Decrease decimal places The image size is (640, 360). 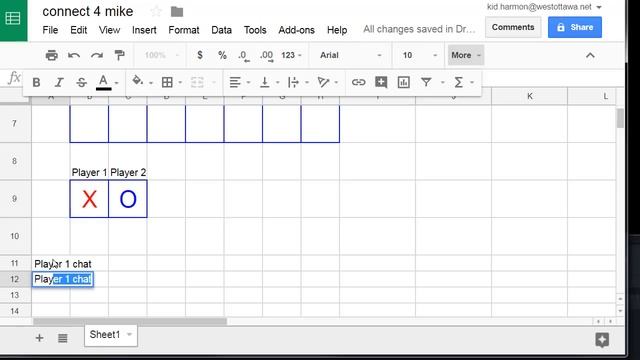point(244,56)
